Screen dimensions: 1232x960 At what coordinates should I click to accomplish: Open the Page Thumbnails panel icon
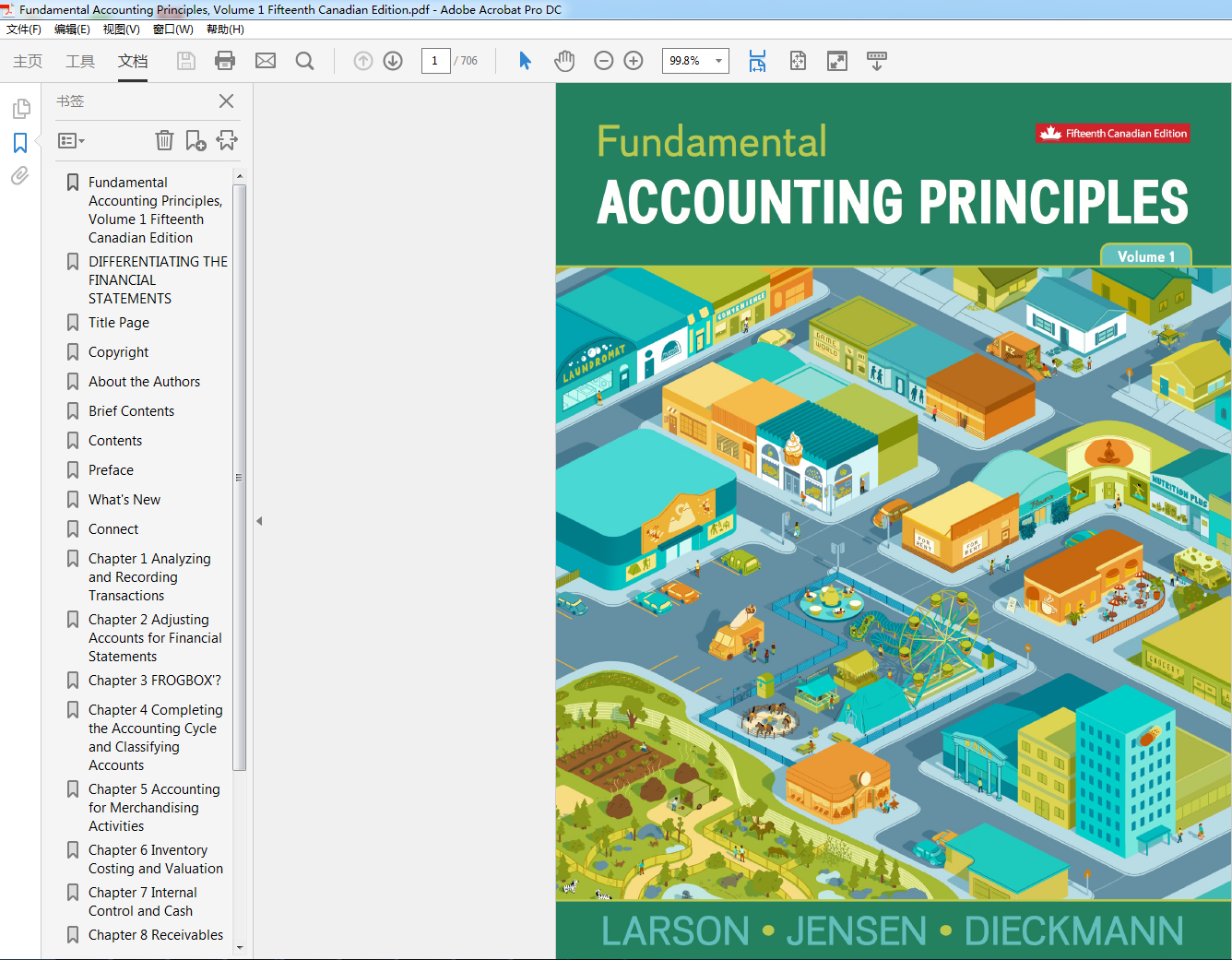click(x=20, y=109)
